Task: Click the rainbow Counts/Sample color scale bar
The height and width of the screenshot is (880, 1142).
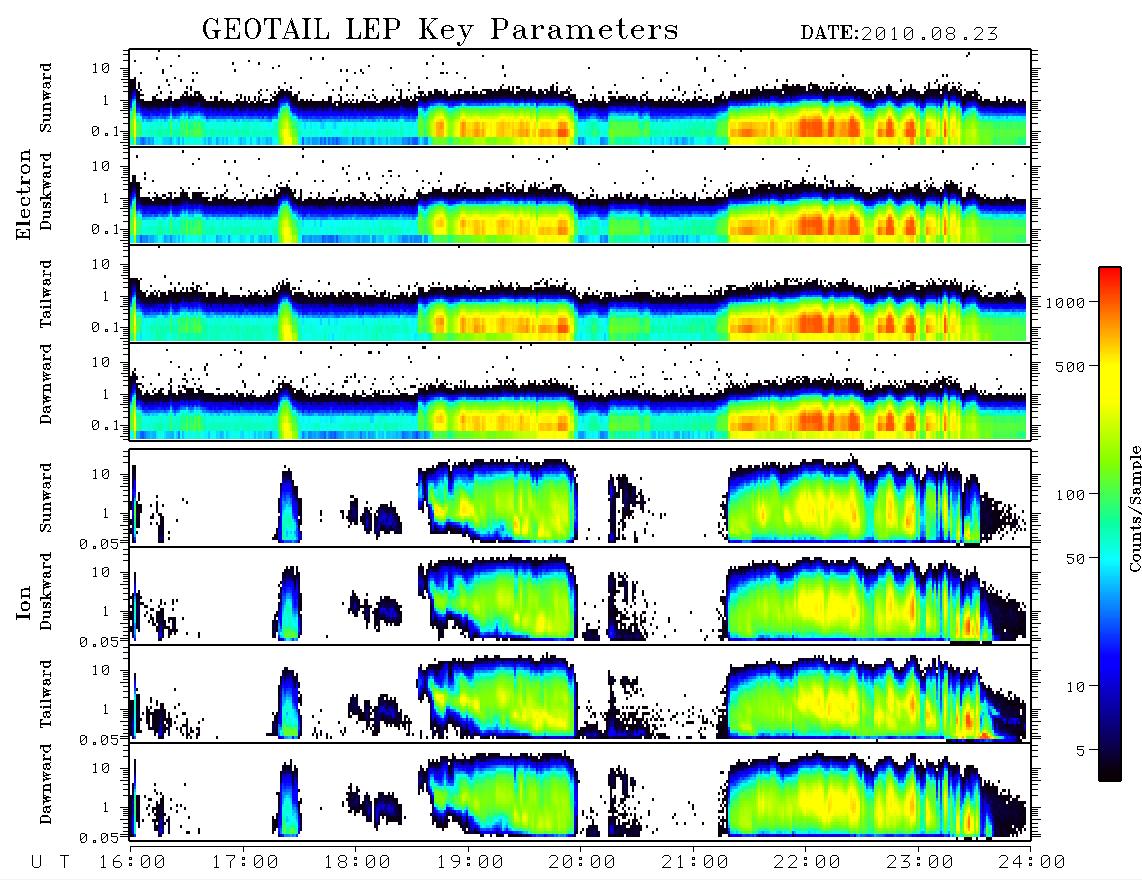Action: tap(1110, 524)
